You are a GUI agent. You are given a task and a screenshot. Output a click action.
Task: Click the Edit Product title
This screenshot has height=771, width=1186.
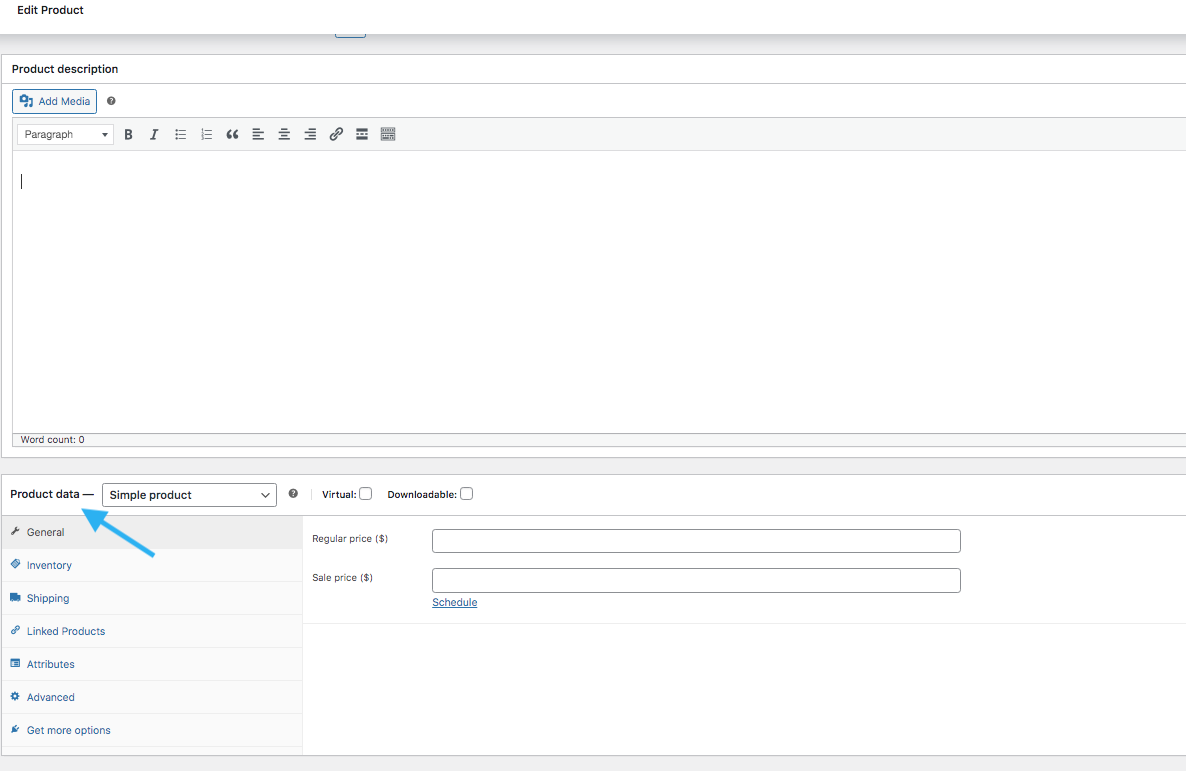point(51,11)
